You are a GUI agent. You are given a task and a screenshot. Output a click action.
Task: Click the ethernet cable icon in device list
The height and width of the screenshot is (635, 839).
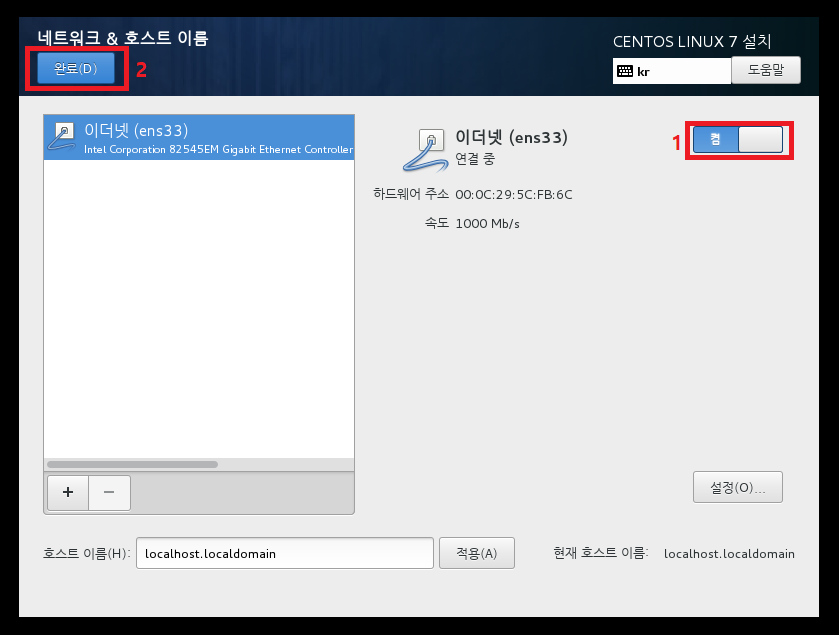(62, 136)
